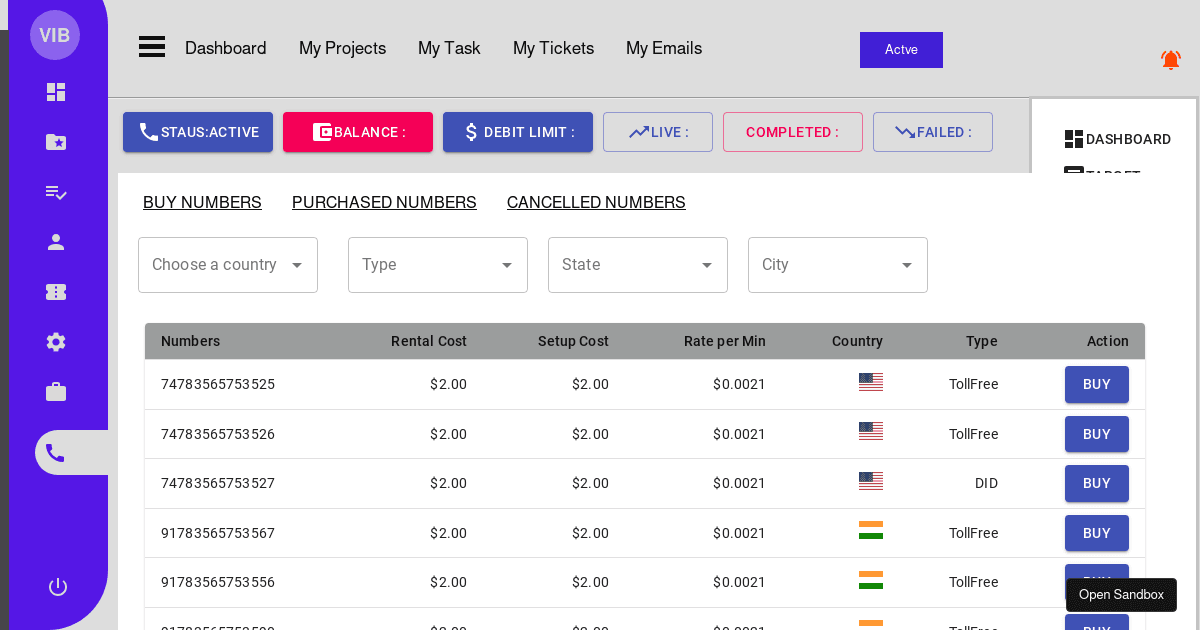Viewport: 1200px width, 630px height.
Task: Click the India flag for 91783565753556
Action: point(871,580)
